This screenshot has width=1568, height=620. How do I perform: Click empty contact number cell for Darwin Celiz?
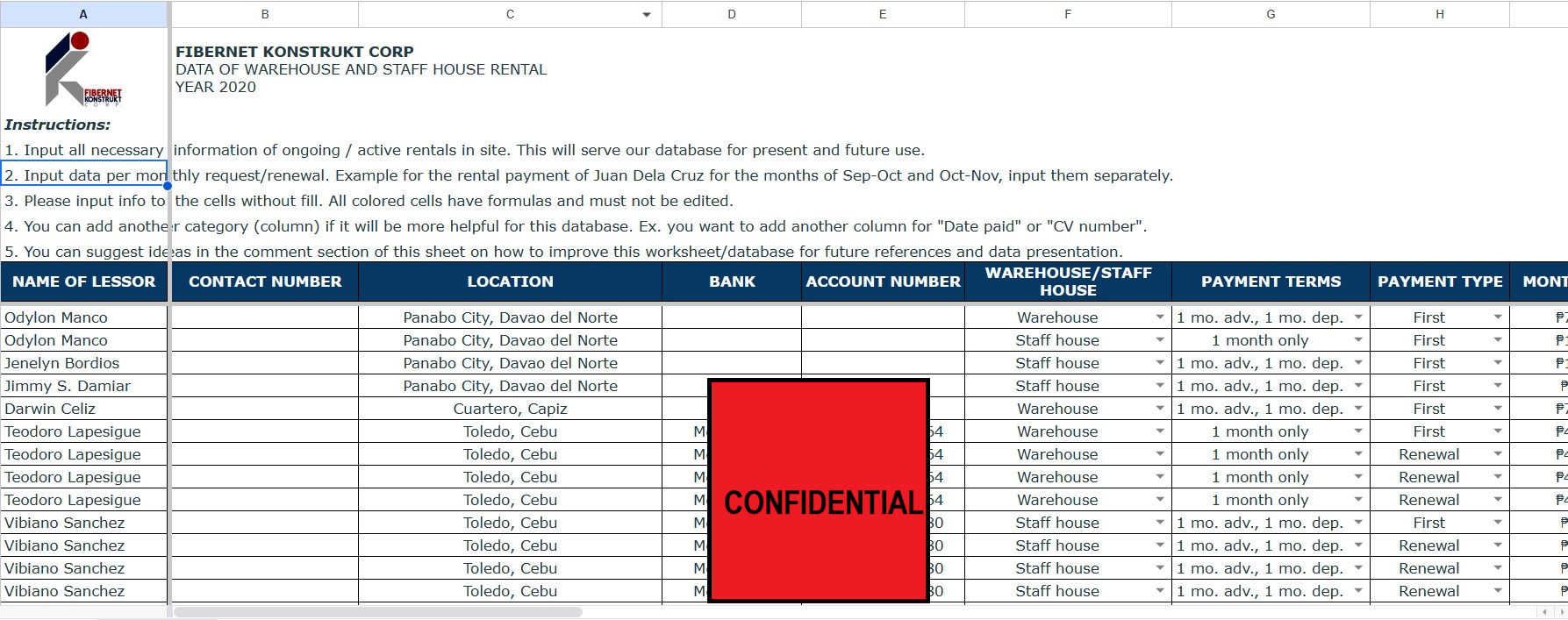pos(265,409)
